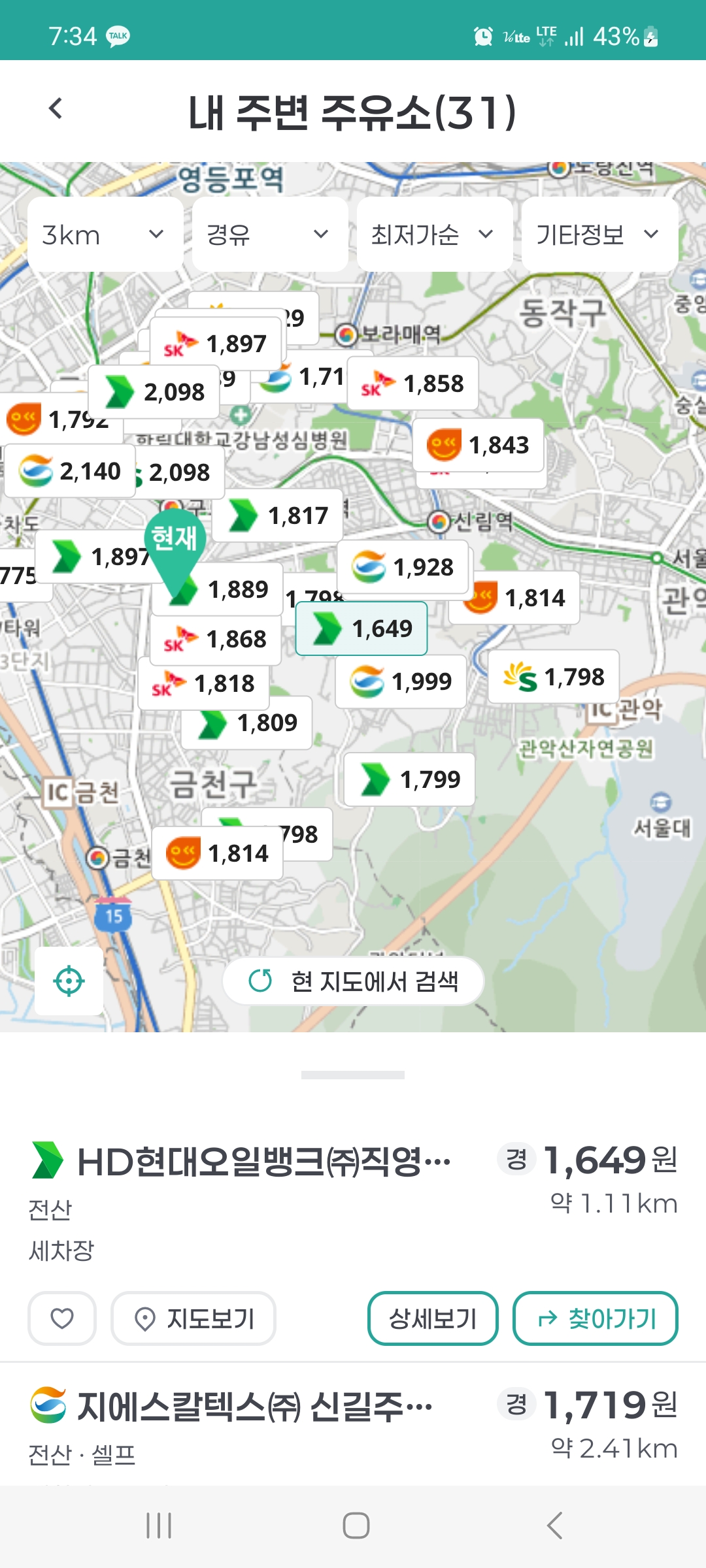This screenshot has width=706, height=1568.
Task: Open the 3km radius dropdown
Action: (x=105, y=235)
